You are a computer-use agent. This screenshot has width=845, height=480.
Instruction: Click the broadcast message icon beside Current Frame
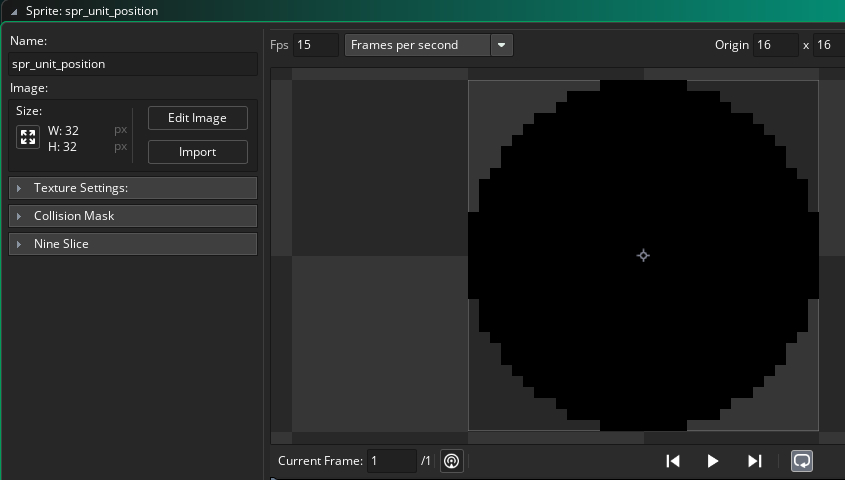point(452,461)
